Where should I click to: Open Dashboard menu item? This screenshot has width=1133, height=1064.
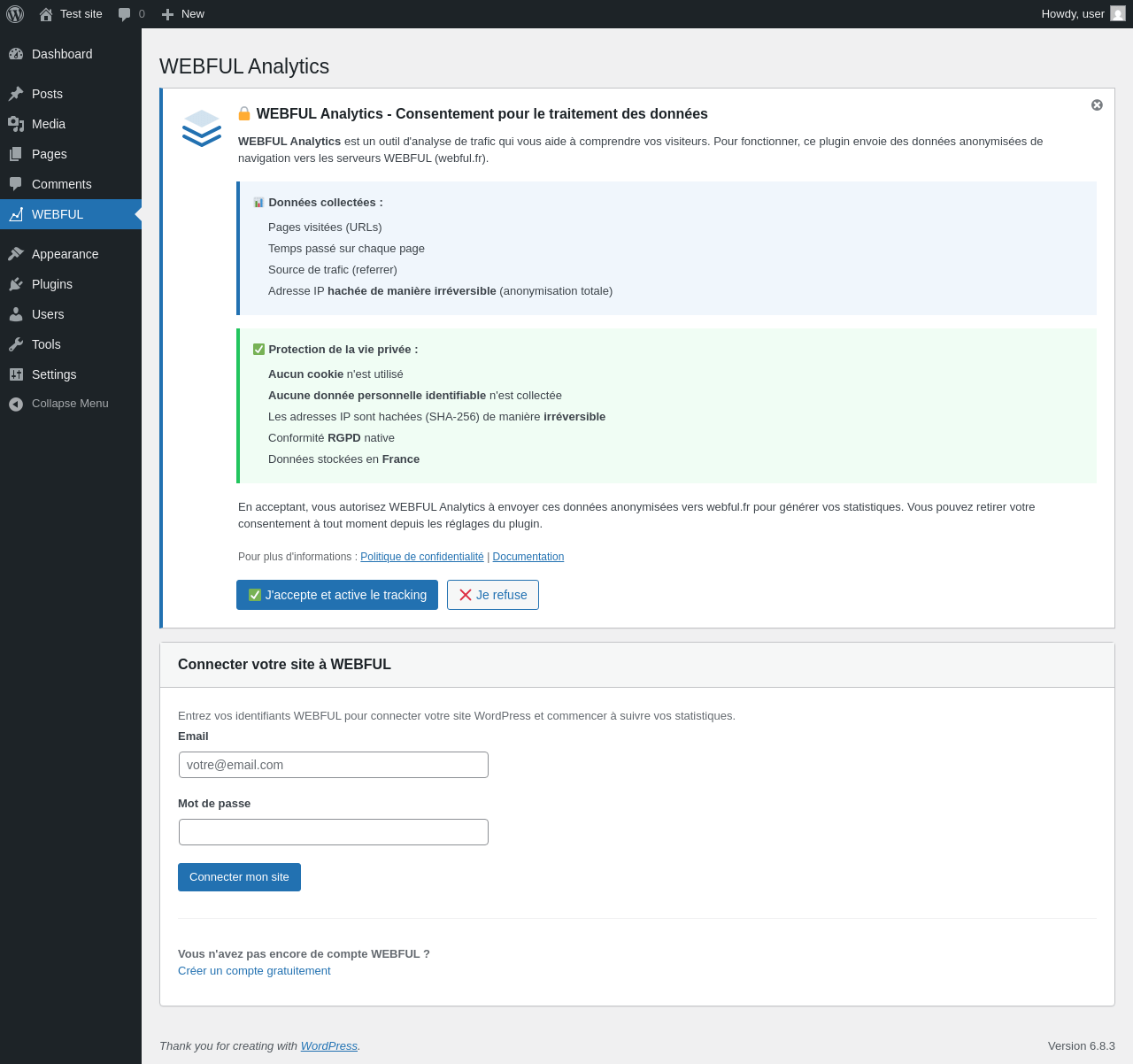point(71,54)
